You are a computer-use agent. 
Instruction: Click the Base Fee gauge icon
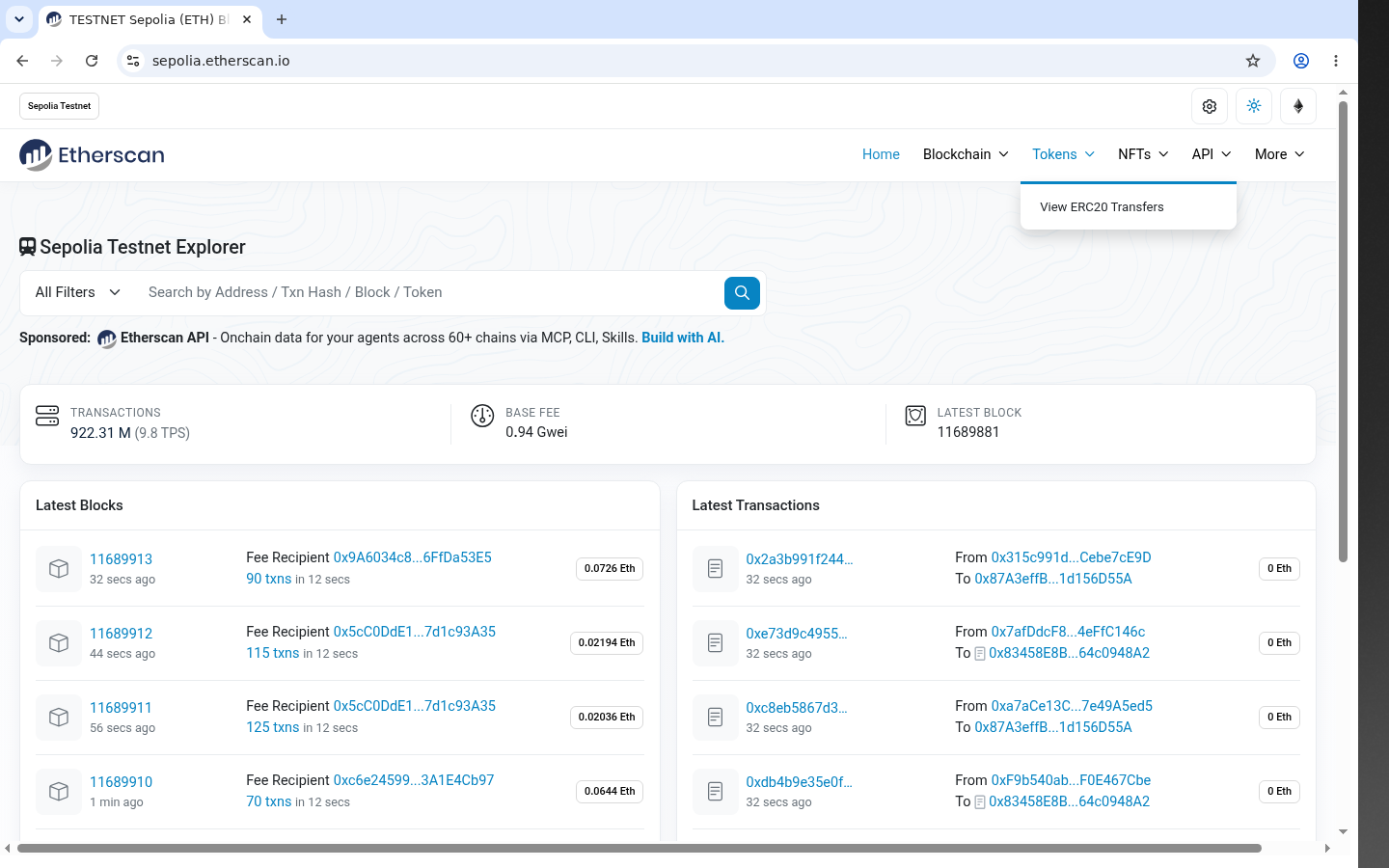482,416
